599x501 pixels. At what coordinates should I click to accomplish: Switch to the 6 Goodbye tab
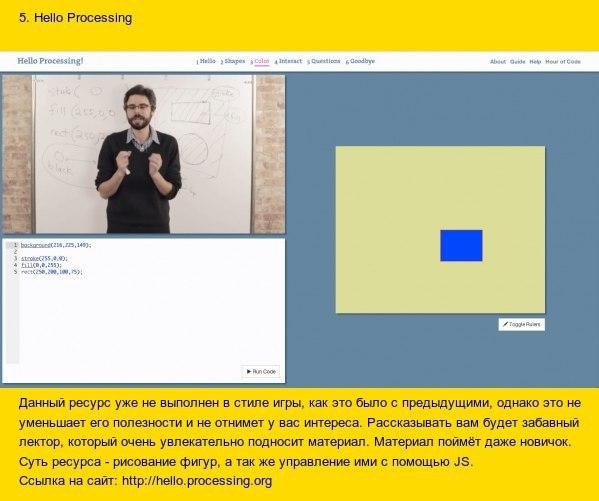click(x=360, y=61)
